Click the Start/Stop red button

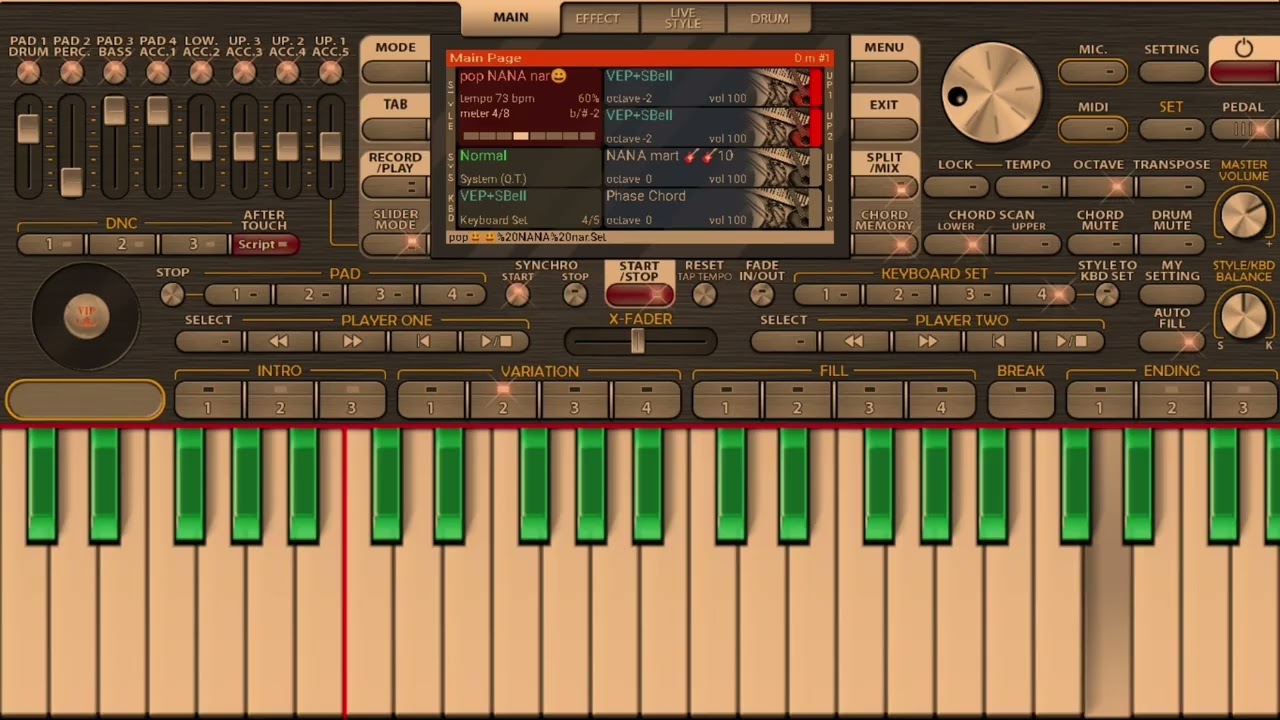[x=639, y=295]
